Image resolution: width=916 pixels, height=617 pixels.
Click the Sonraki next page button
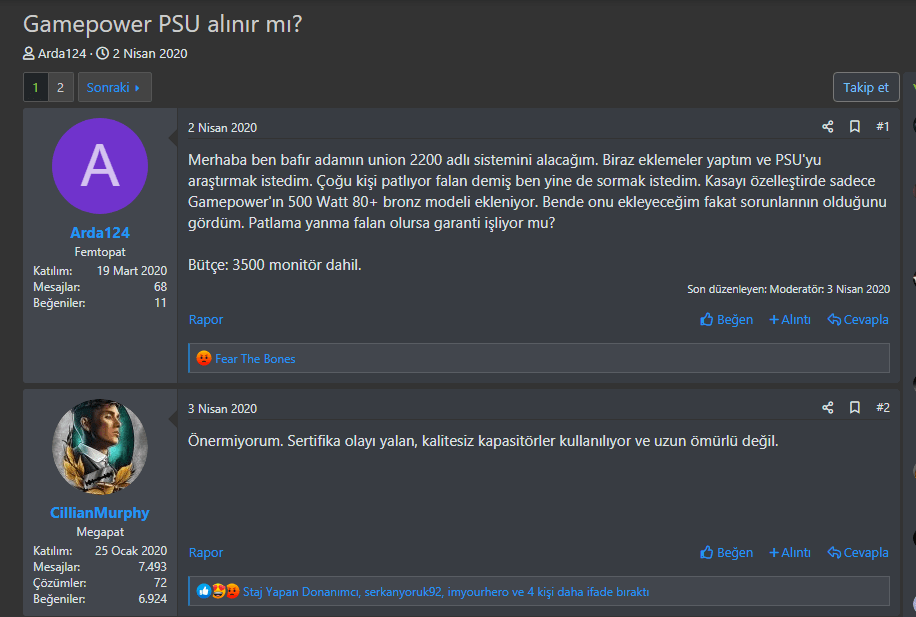click(x=114, y=88)
